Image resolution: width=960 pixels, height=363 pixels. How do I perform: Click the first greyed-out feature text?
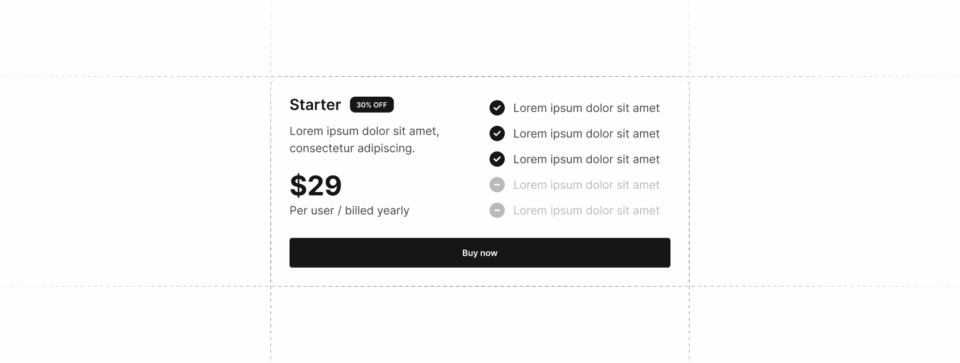(x=586, y=185)
